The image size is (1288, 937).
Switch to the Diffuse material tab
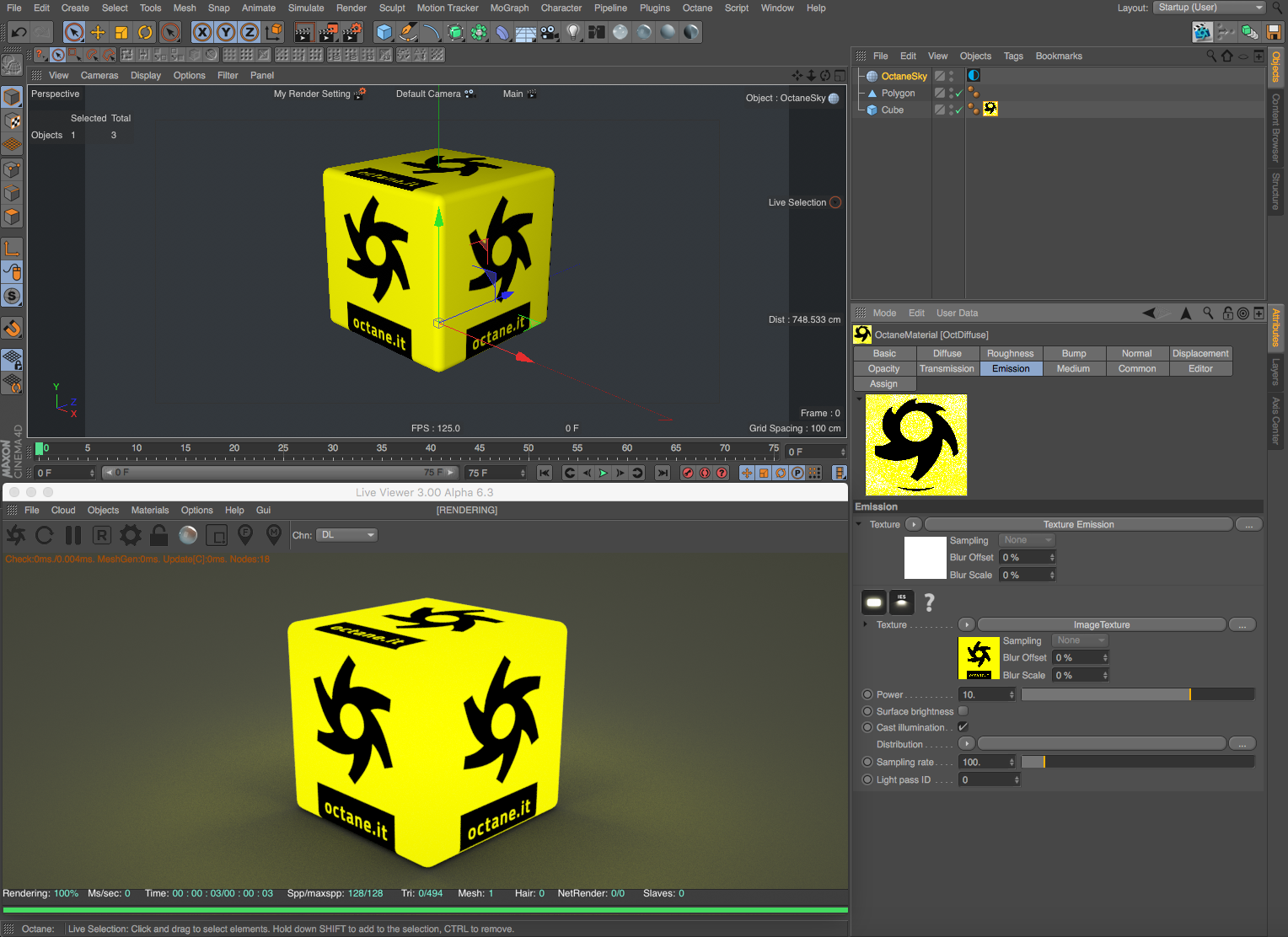tap(947, 354)
